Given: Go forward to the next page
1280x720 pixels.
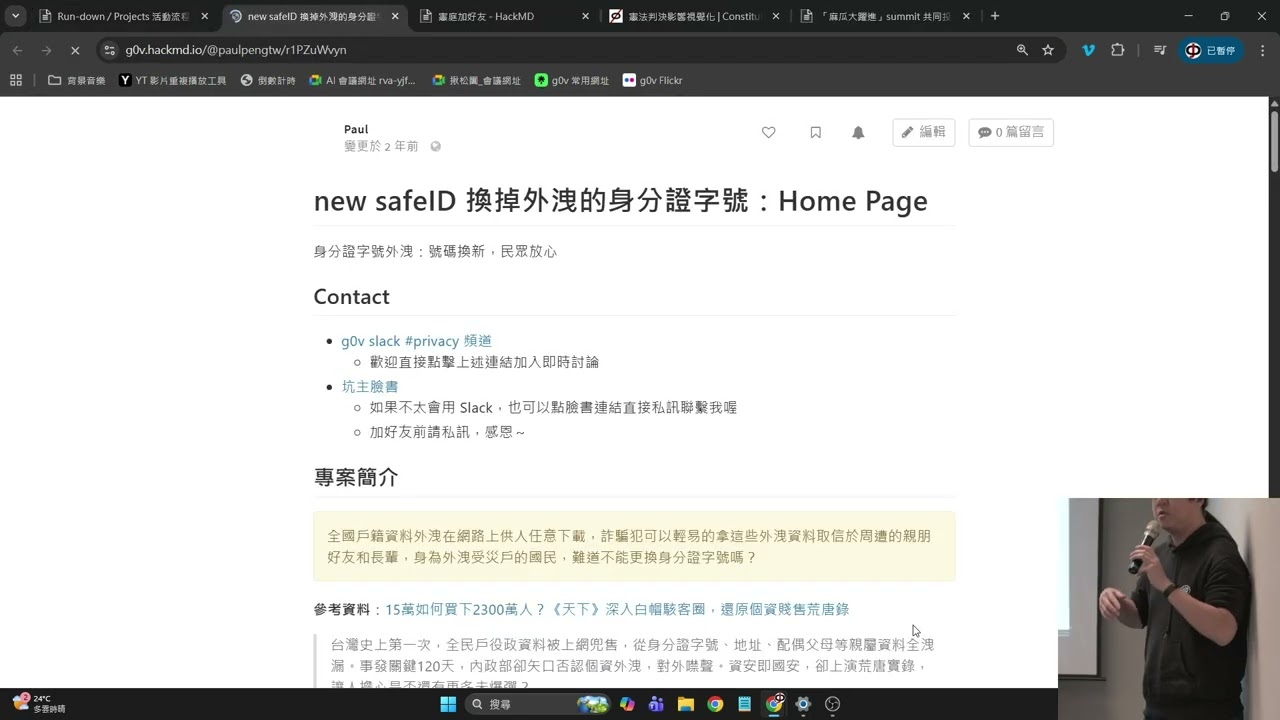Looking at the screenshot, I should click(46, 50).
